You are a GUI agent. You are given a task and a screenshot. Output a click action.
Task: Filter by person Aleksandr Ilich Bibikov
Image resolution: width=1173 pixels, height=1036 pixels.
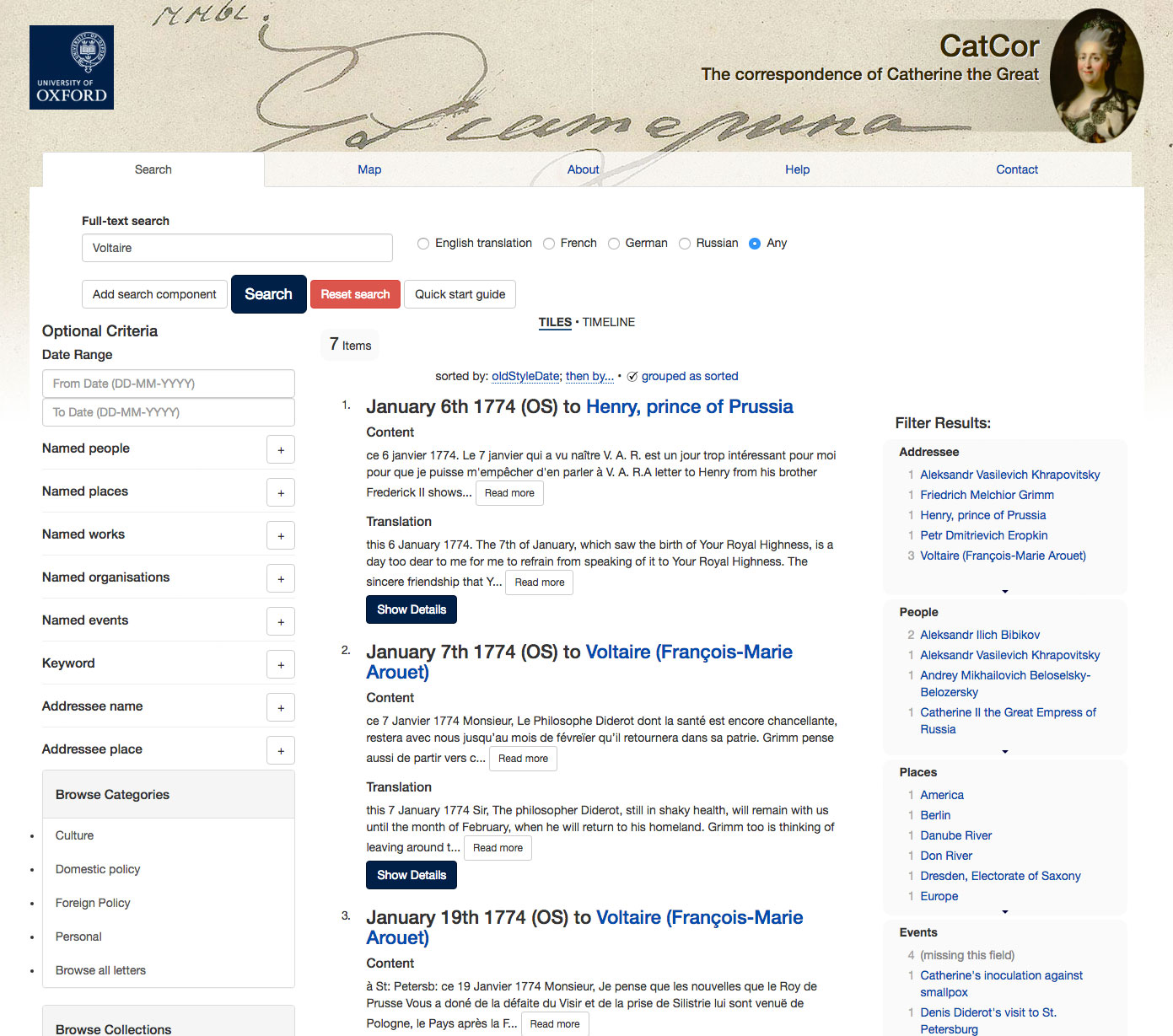pyautogui.click(x=980, y=635)
